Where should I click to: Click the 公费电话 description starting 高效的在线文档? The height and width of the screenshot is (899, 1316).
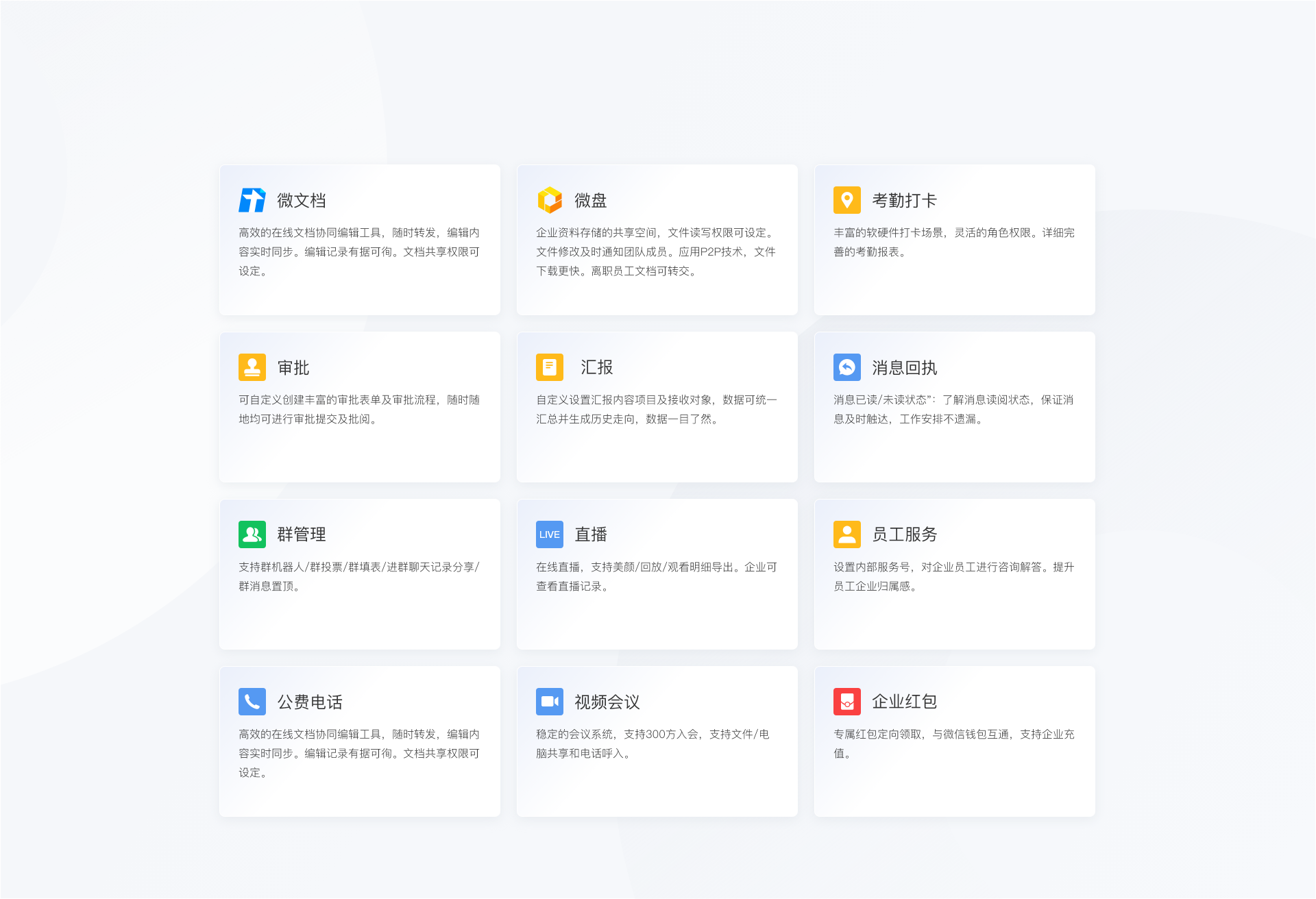click(359, 754)
